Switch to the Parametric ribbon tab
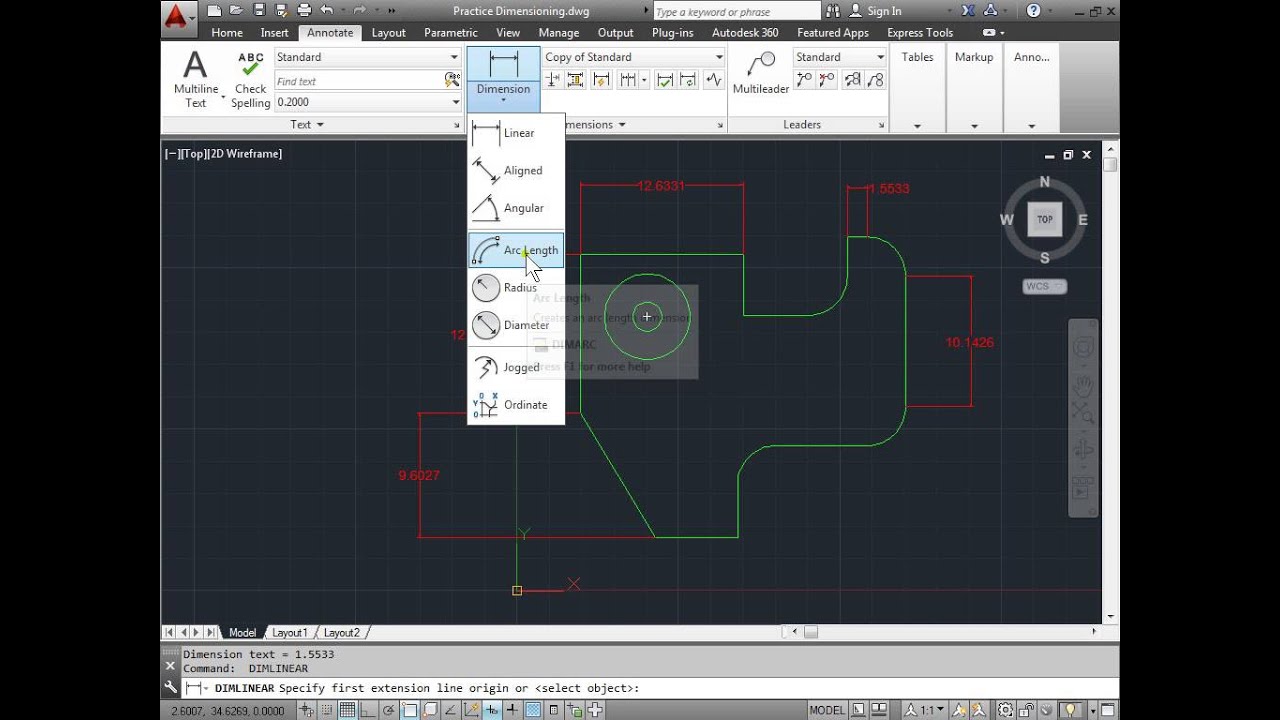This screenshot has width=1280, height=720. (450, 32)
